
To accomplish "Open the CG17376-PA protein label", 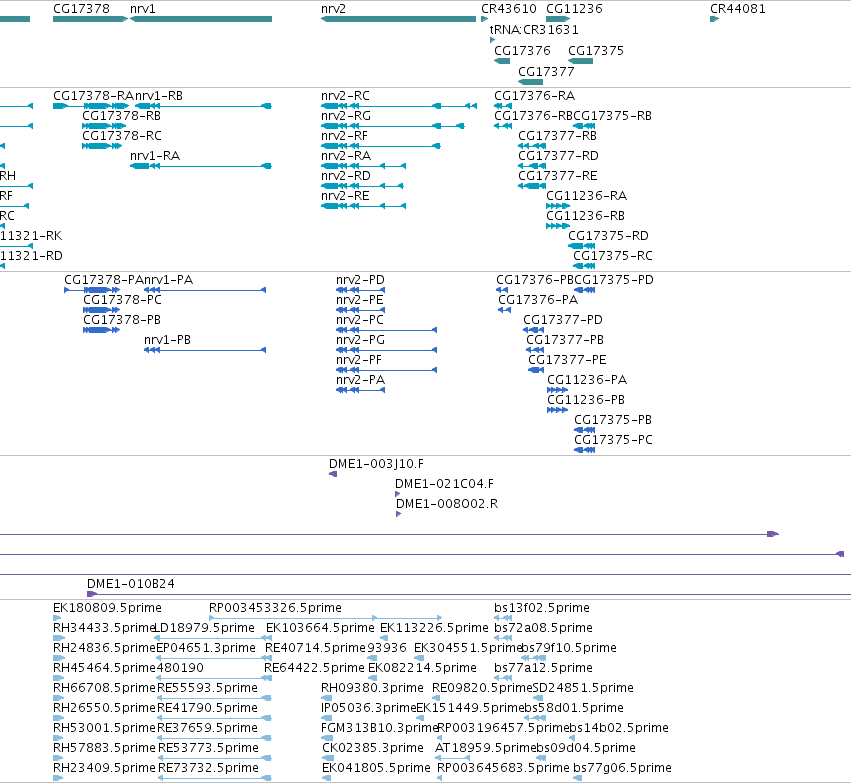I will 538,300.
